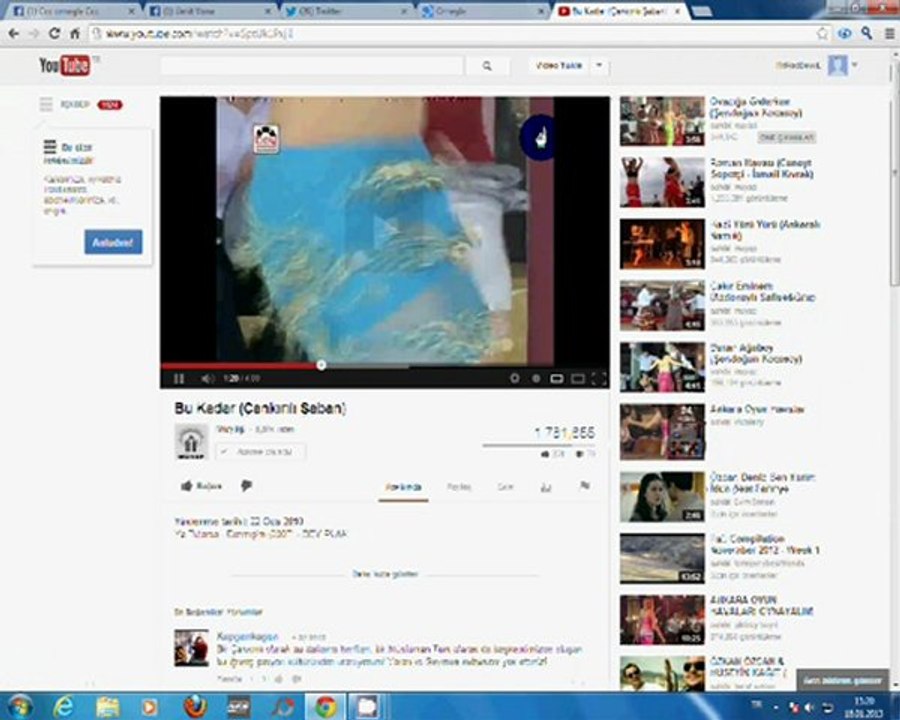Image resolution: width=900 pixels, height=720 pixels.
Task: Open the new tab button in Chrome
Action: pyautogui.click(x=701, y=11)
